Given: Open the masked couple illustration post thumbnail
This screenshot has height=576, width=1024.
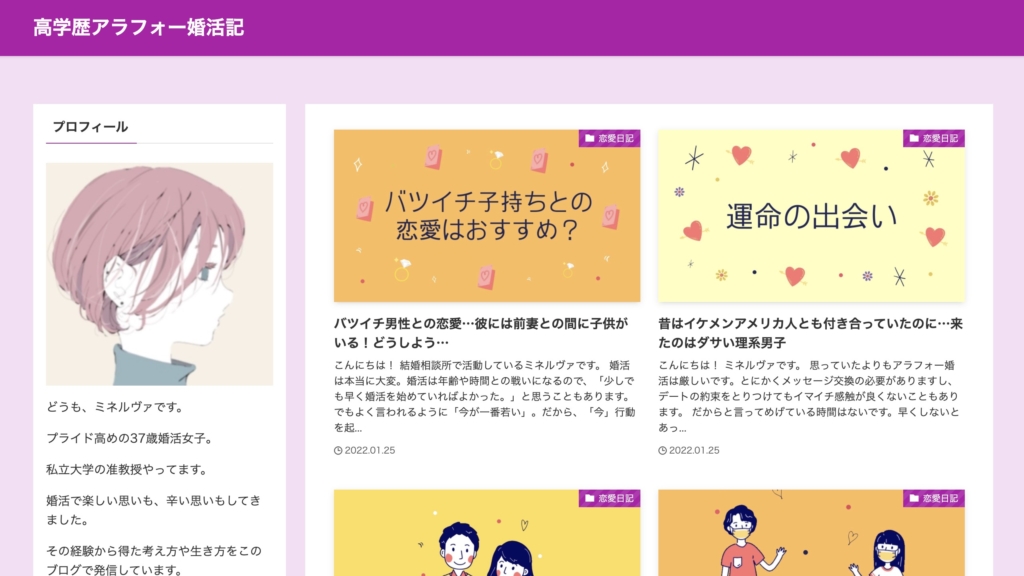Looking at the screenshot, I should (x=811, y=533).
